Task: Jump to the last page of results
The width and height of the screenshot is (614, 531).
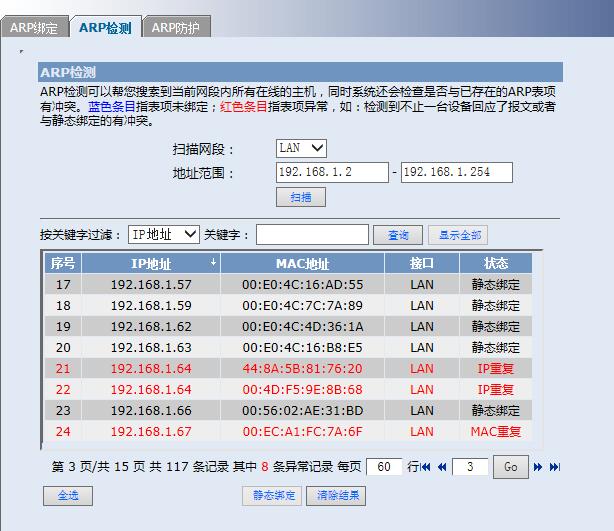Action: pyautogui.click(x=555, y=467)
